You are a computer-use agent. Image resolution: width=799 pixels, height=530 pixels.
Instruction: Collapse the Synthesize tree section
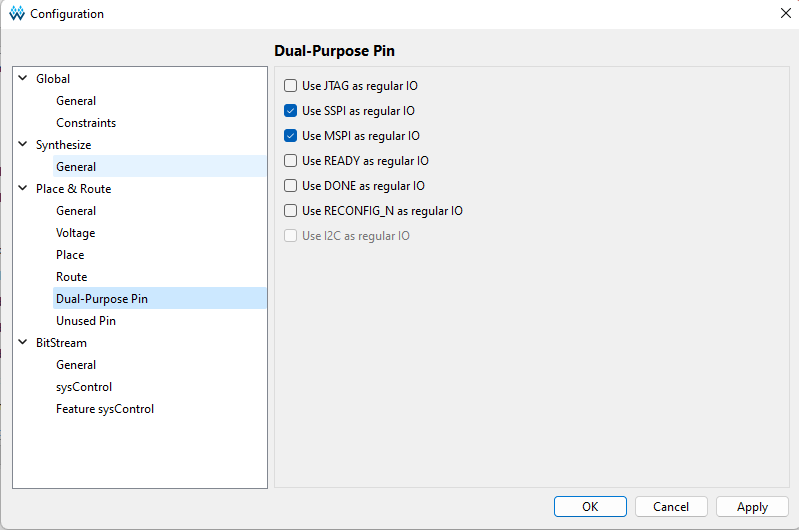(23, 144)
